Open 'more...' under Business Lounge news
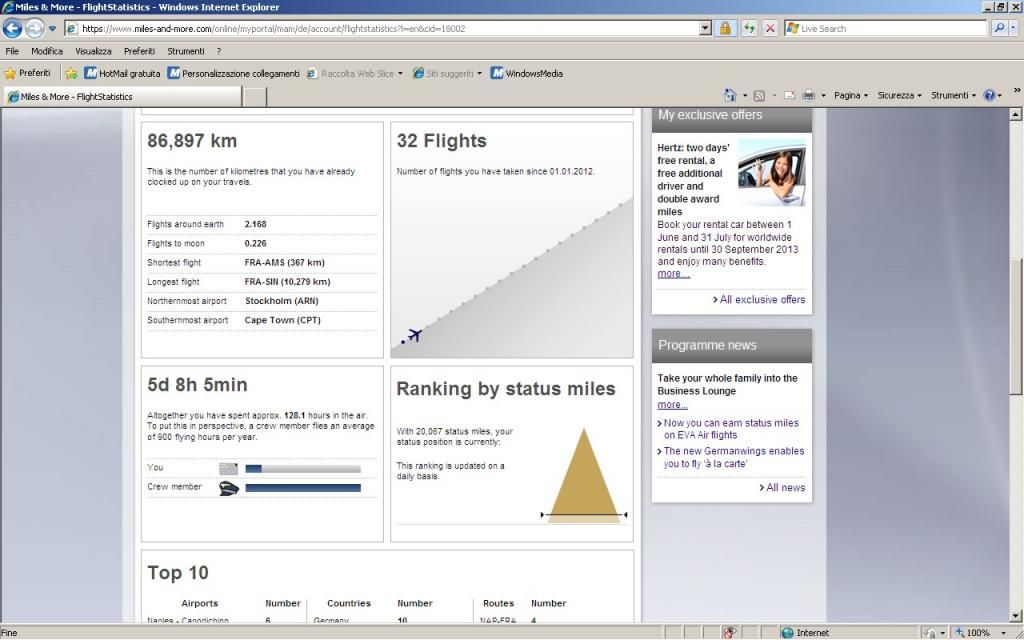The height and width of the screenshot is (640, 1024). pos(672,405)
